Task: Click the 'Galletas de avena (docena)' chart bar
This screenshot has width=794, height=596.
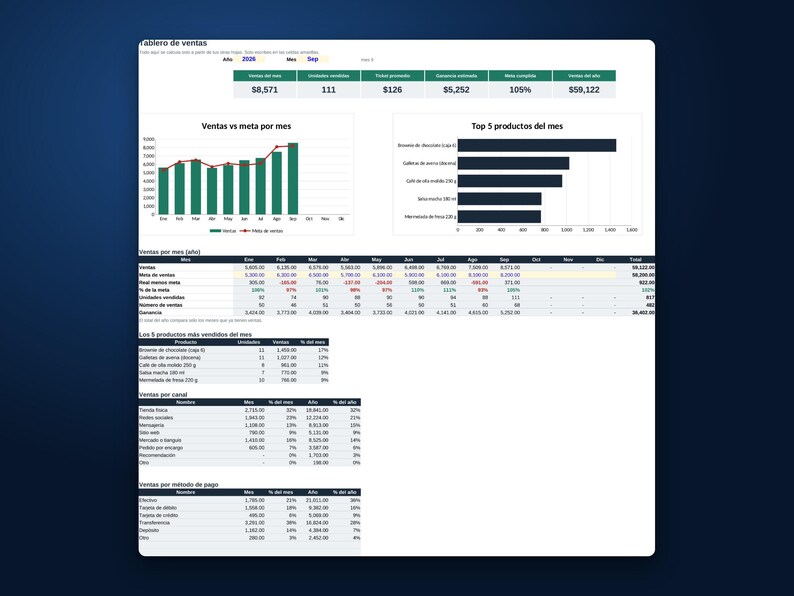Action: point(513,163)
